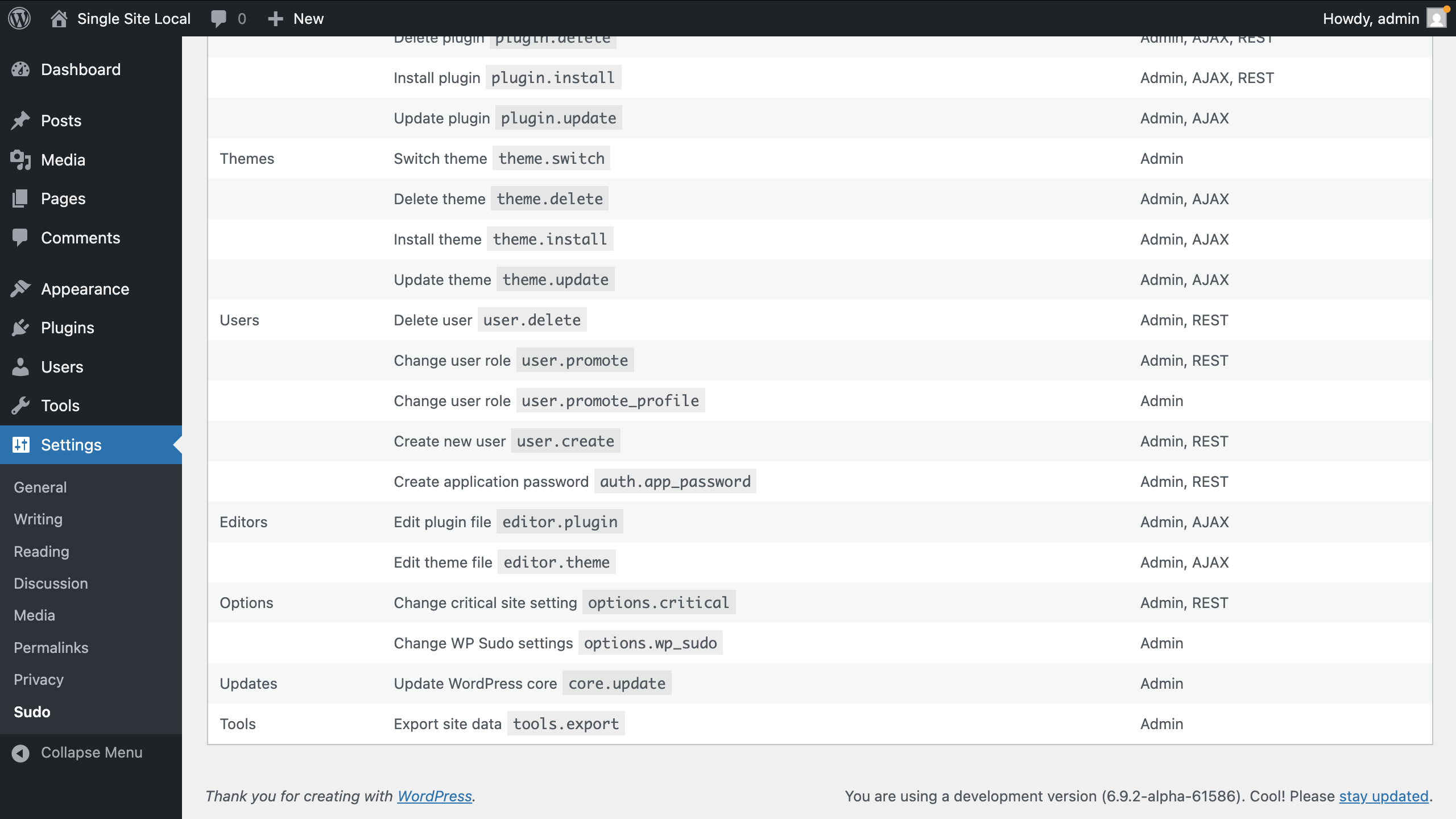Click the user.create code label
Image resolution: width=1456 pixels, height=819 pixels.
(x=565, y=441)
